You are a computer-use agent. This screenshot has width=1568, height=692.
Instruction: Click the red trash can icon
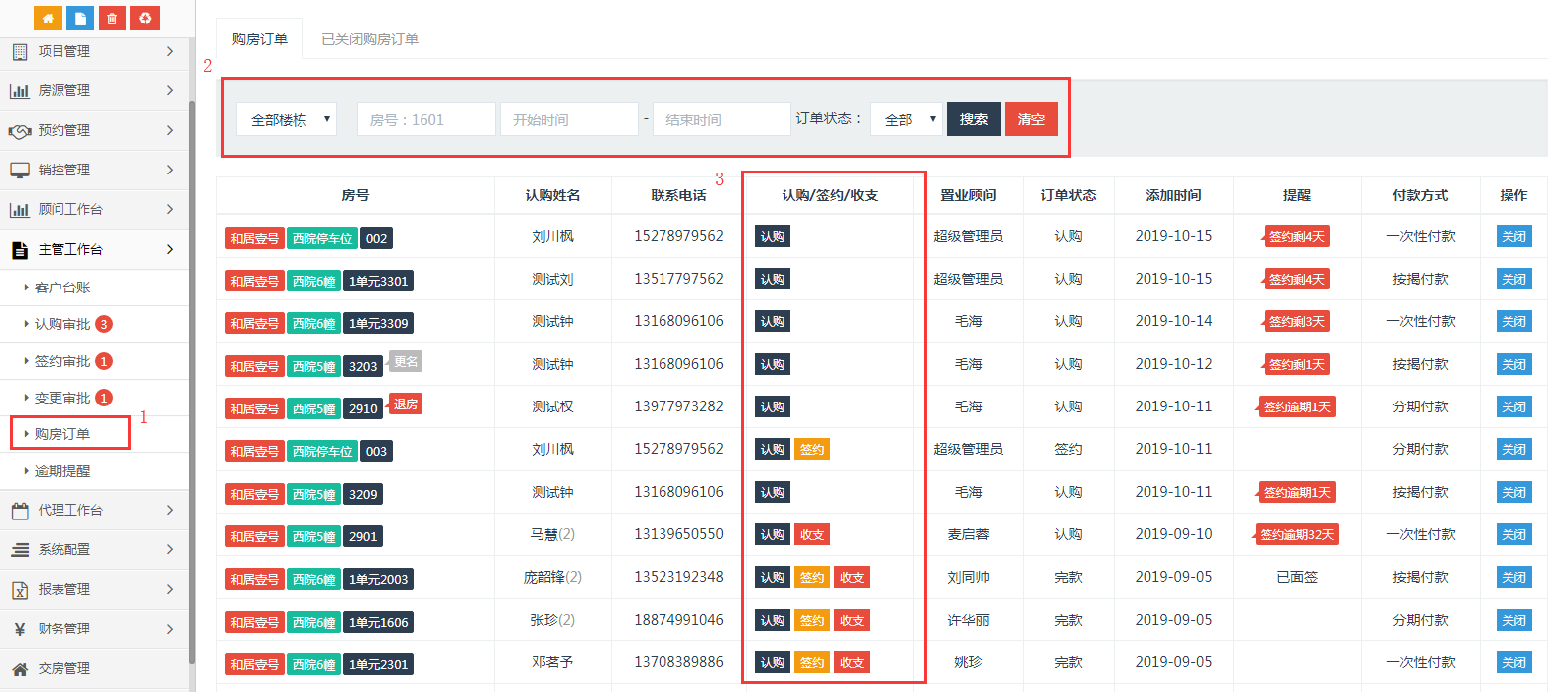click(x=112, y=18)
